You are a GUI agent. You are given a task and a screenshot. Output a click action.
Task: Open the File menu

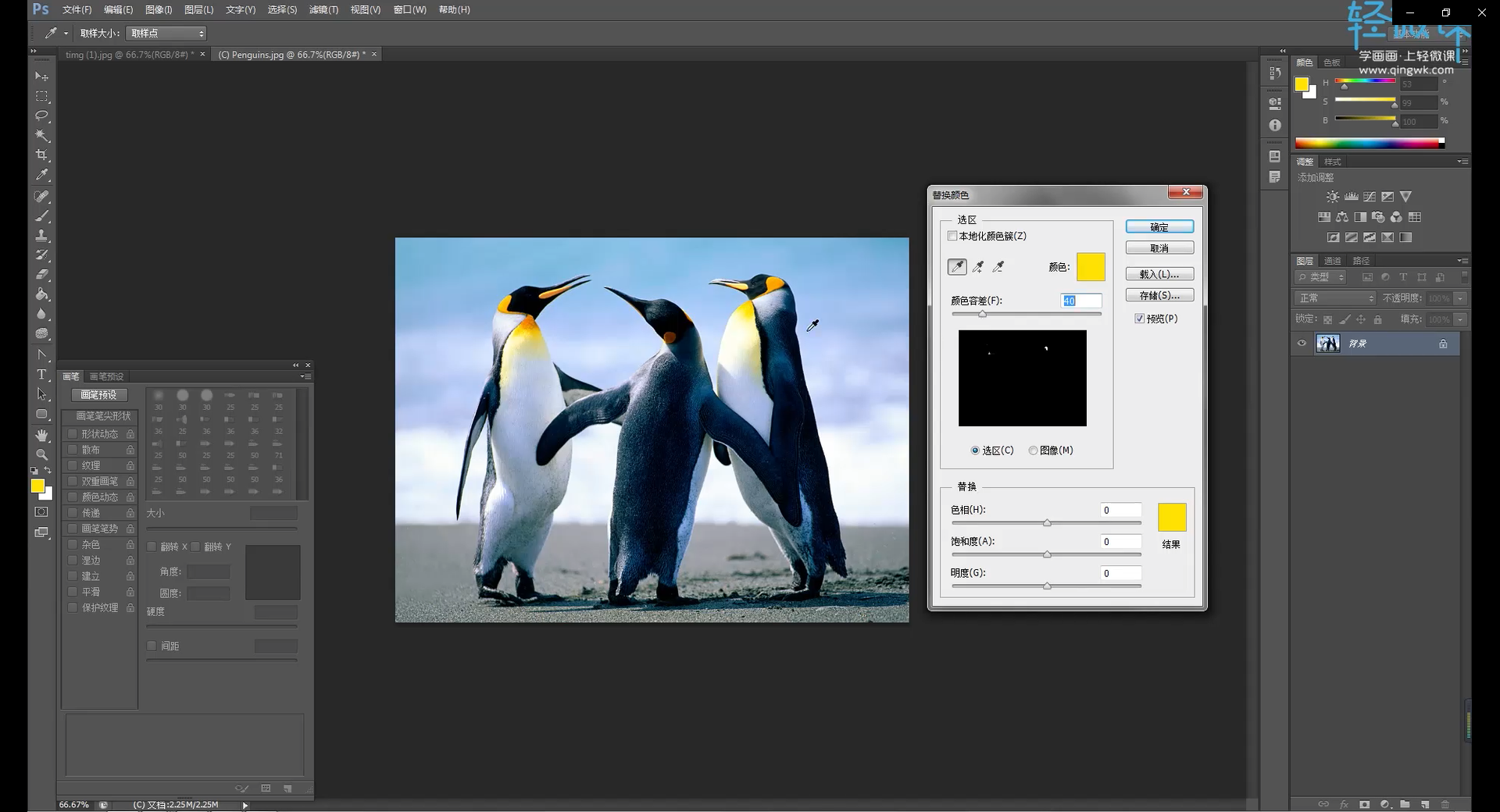[77, 10]
